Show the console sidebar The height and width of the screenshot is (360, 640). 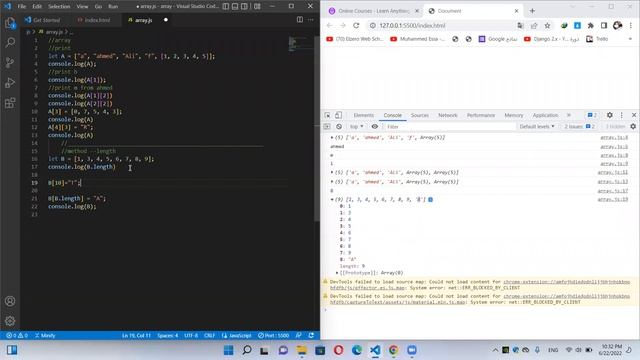coord(327,127)
